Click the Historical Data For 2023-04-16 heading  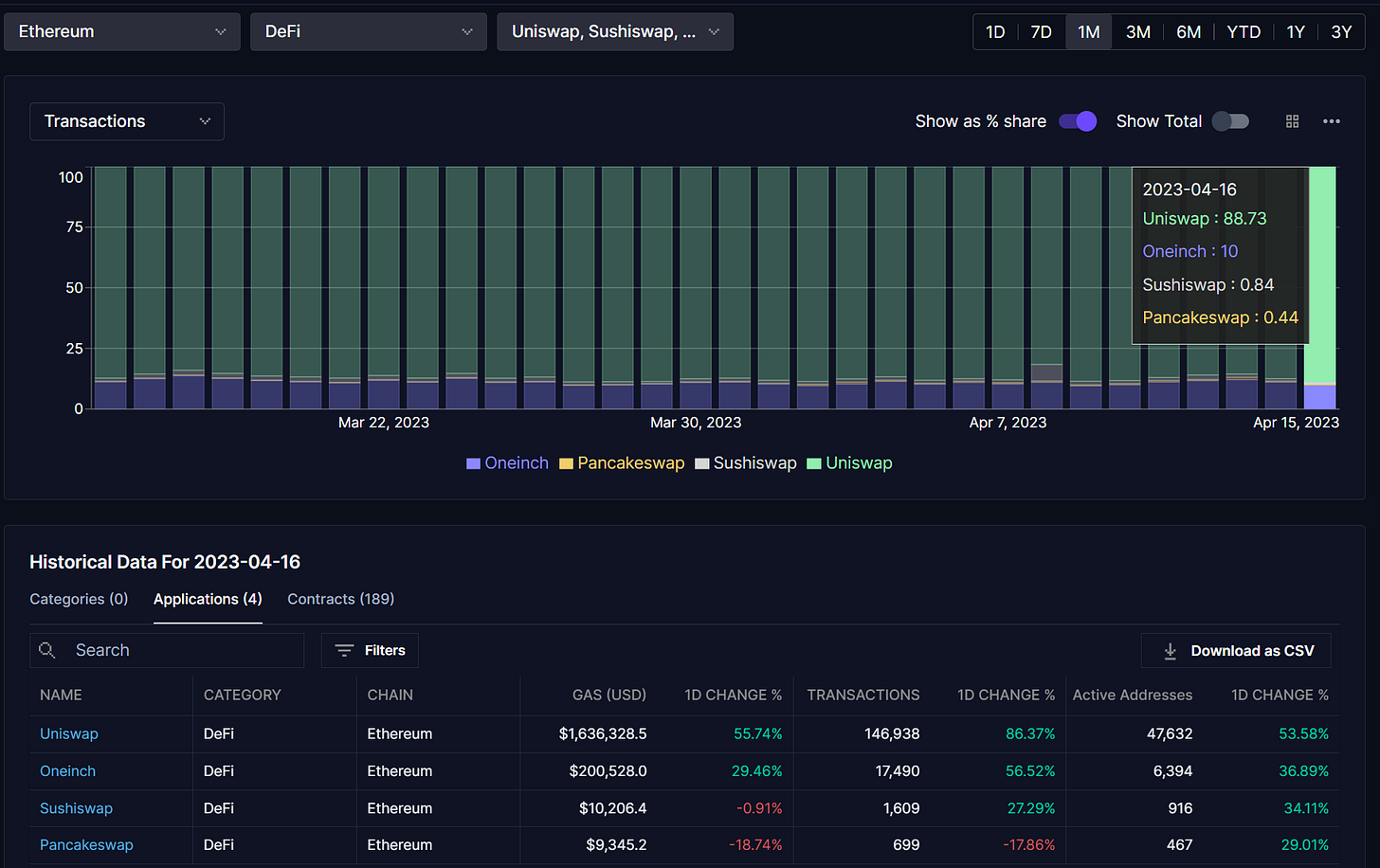(165, 562)
